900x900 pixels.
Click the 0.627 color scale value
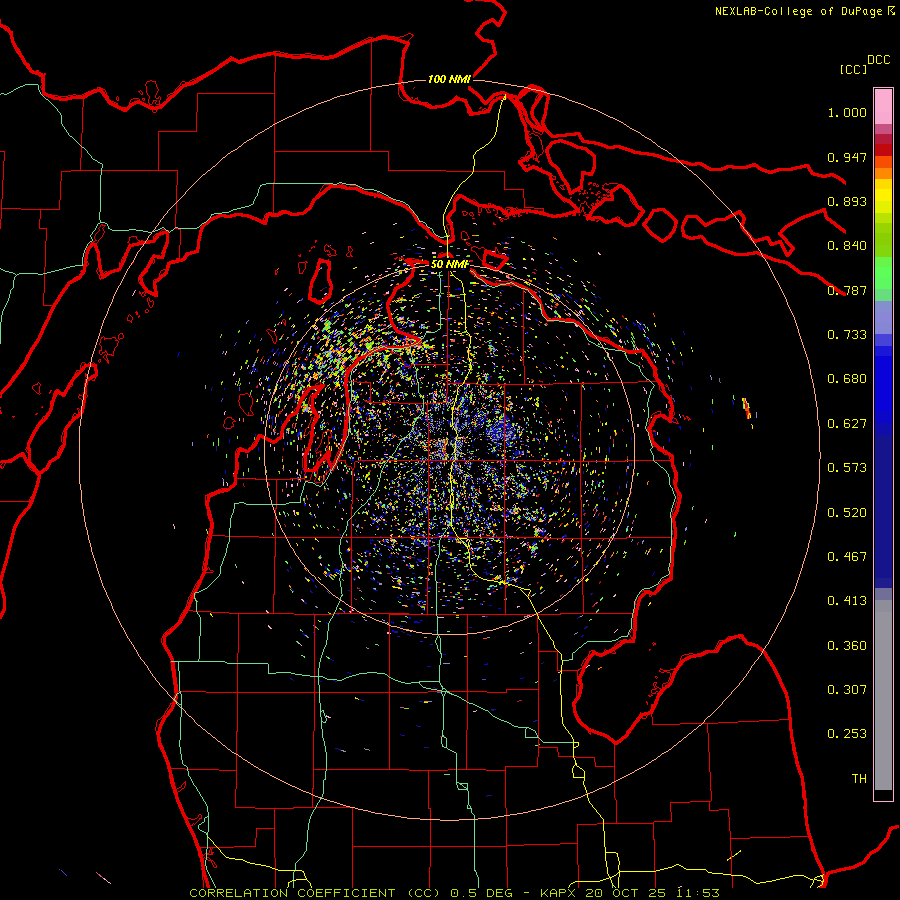(x=847, y=424)
